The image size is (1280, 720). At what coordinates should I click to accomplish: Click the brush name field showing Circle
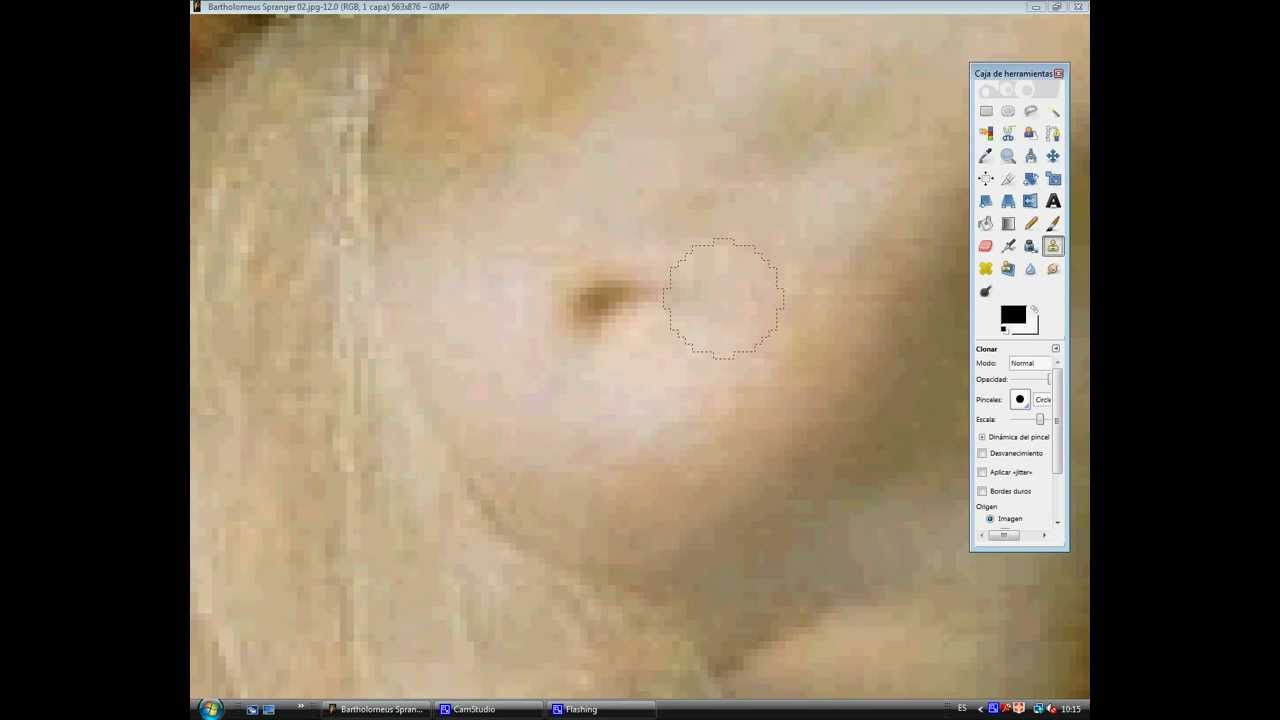click(1042, 399)
